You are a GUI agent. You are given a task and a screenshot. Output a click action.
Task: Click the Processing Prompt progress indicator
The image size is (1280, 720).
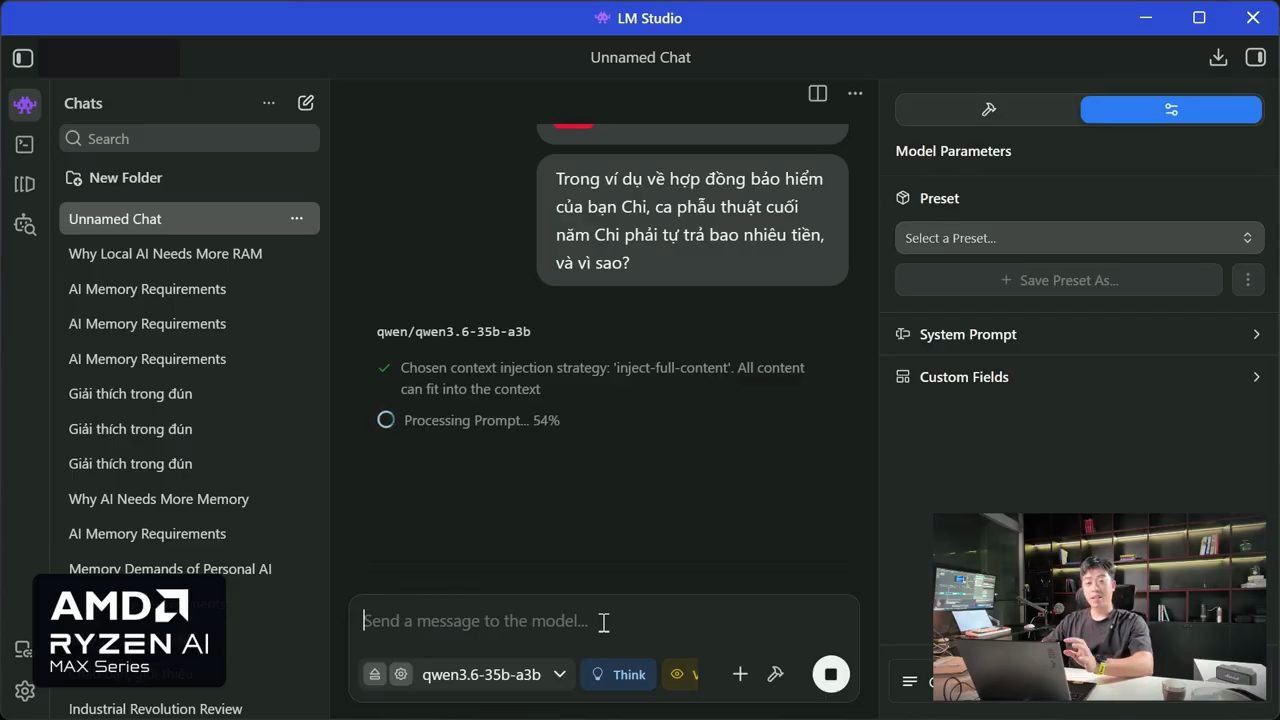click(x=468, y=420)
